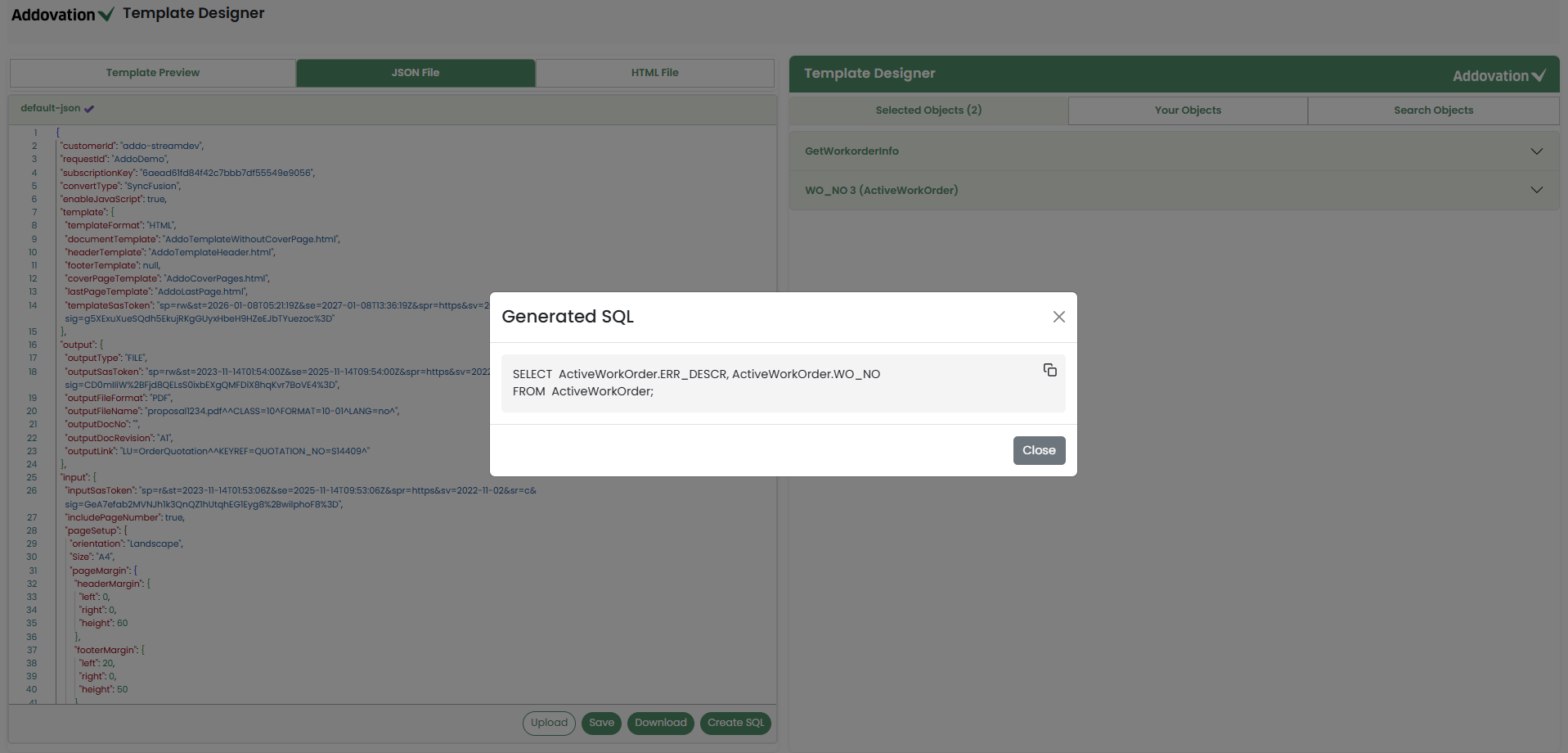Screen dimensions: 1568x753
Task: Expand the GetWorkorderInfo chevron
Action: pyautogui.click(x=1536, y=151)
